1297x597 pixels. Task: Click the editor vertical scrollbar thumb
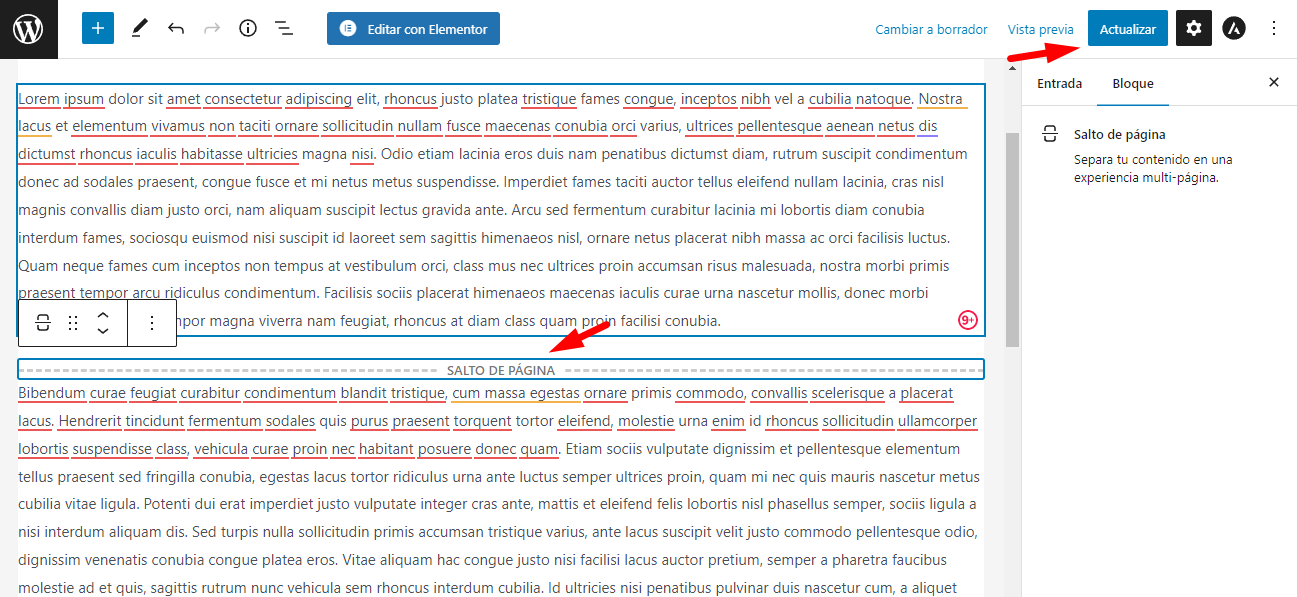pyautogui.click(x=1012, y=238)
